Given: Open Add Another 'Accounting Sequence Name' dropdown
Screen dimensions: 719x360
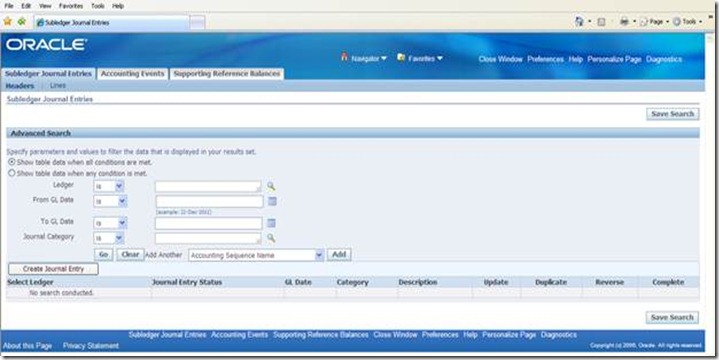Looking at the screenshot, I should coord(256,255).
